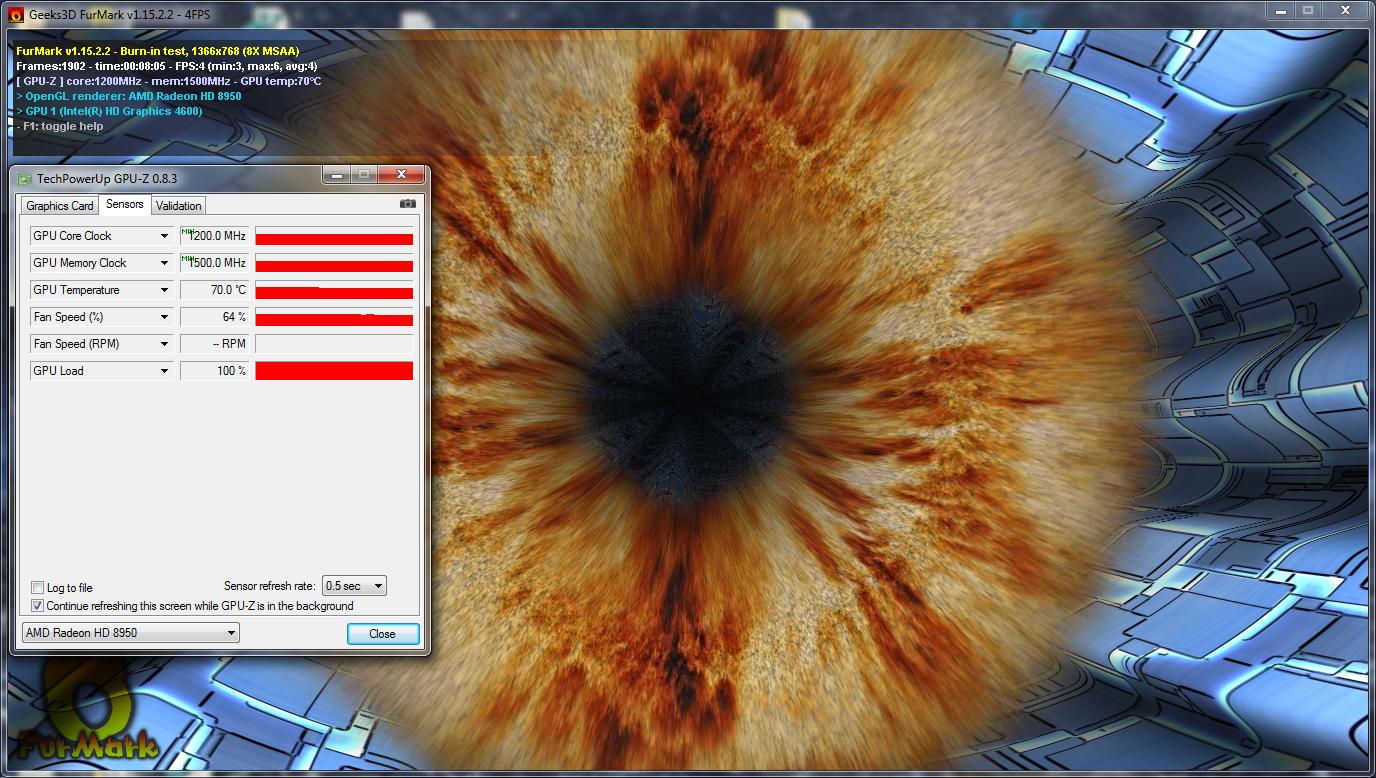Screen dimensions: 1376x778
Task: Click the Sensor refresh rate label
Action: click(x=270, y=586)
